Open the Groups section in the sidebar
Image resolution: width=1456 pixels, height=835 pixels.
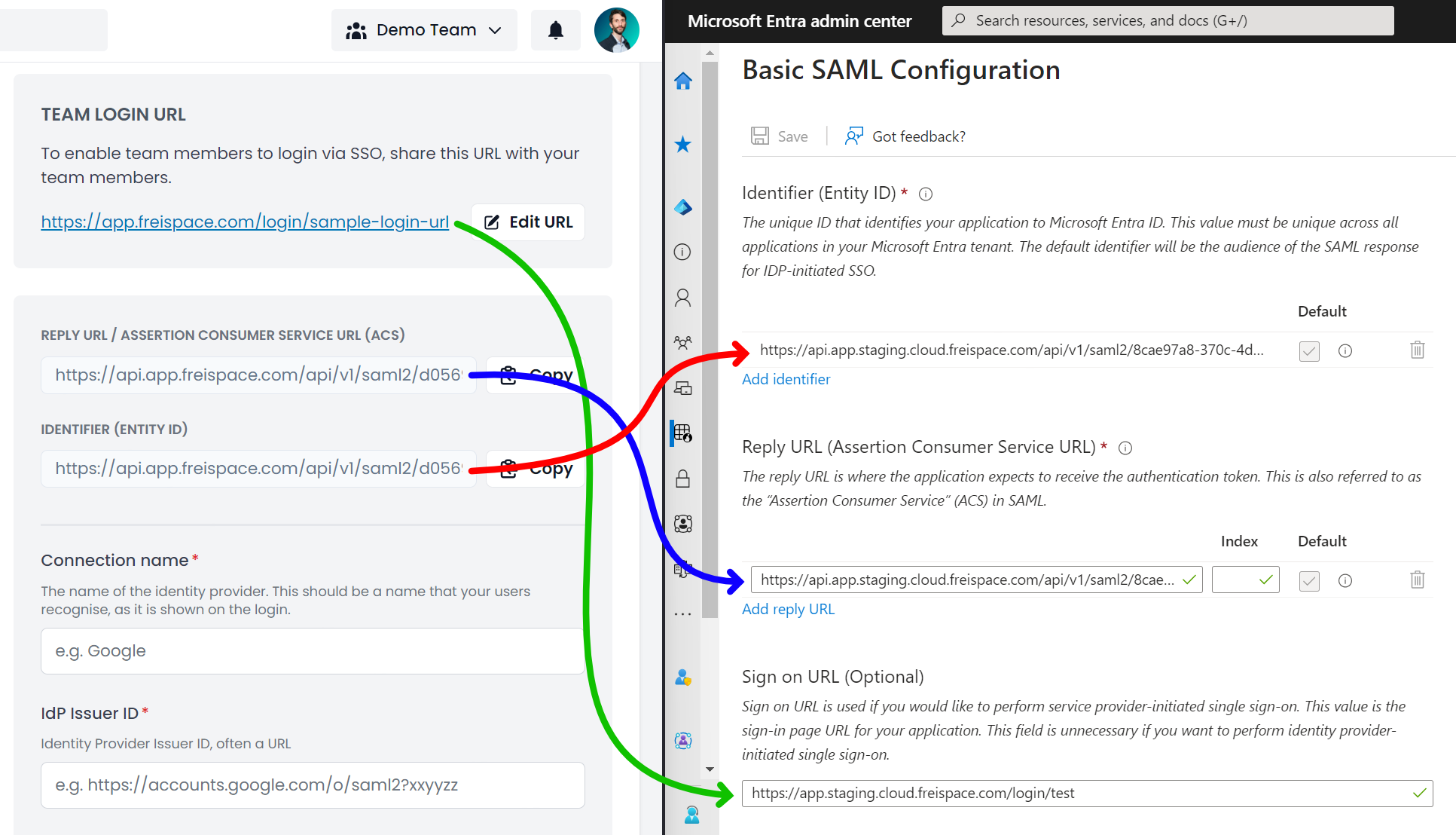(682, 342)
